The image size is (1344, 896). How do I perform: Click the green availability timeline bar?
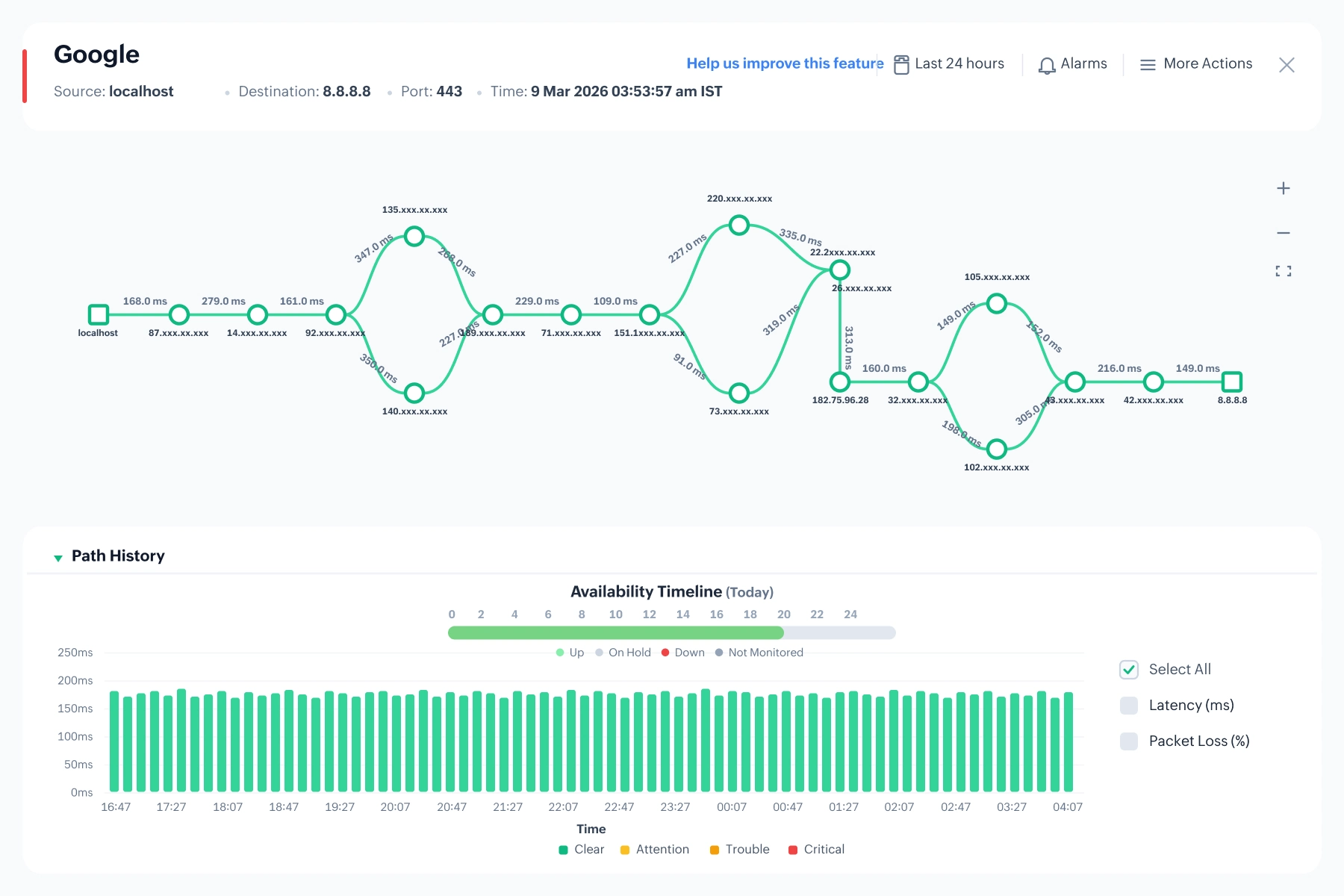click(x=616, y=632)
